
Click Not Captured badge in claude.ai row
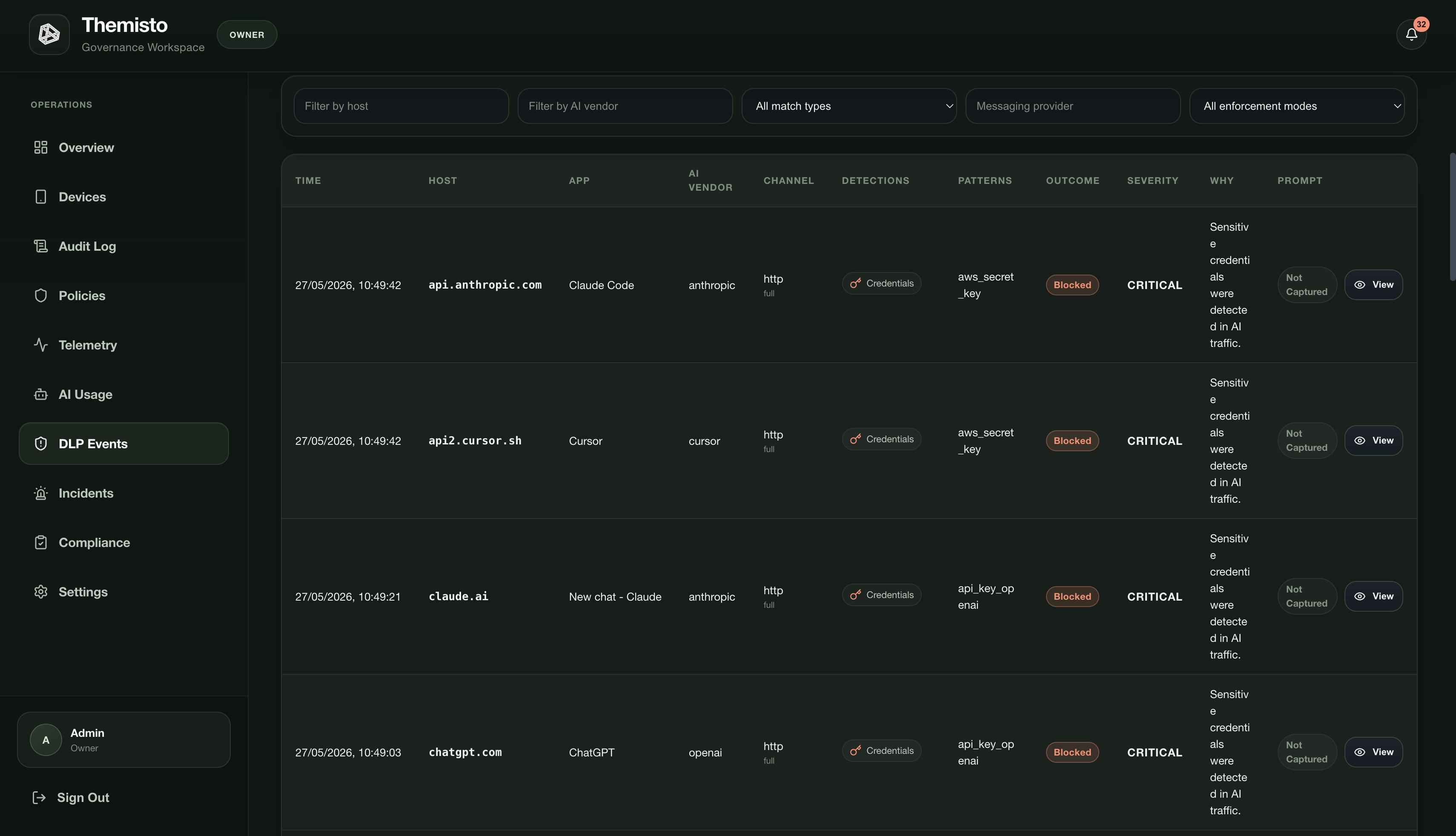(x=1307, y=597)
